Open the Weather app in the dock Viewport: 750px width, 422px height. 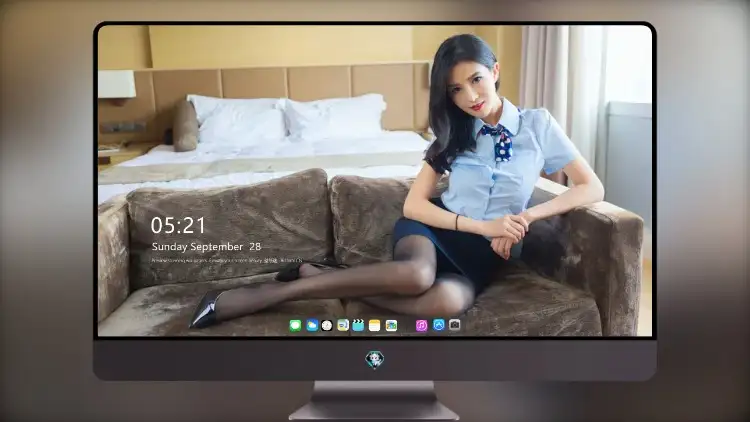(x=312, y=325)
